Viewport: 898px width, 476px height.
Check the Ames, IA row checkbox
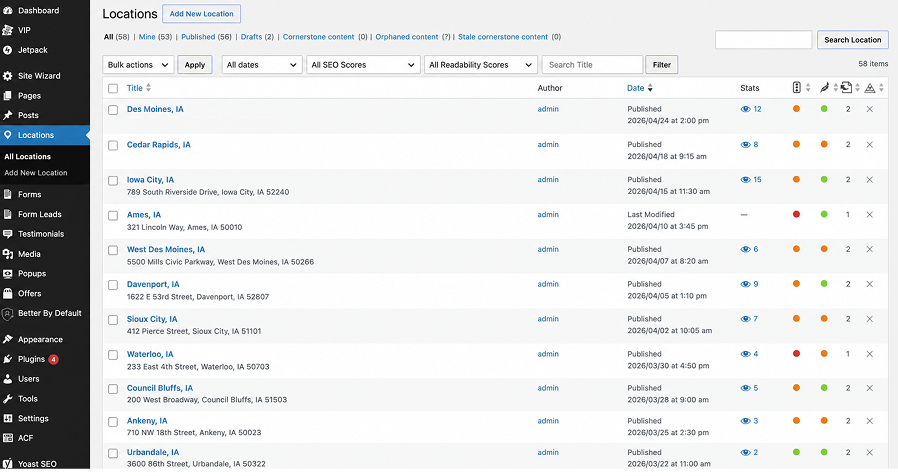click(113, 215)
